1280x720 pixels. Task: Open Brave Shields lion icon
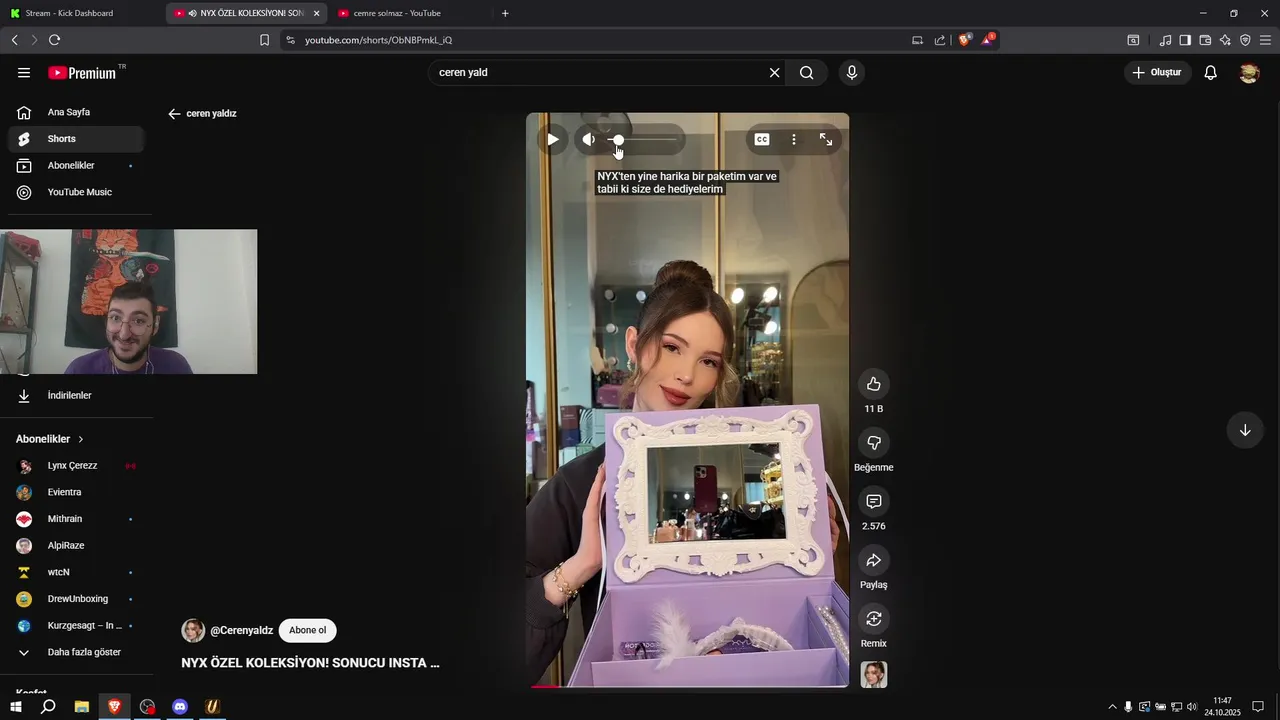coord(965,40)
